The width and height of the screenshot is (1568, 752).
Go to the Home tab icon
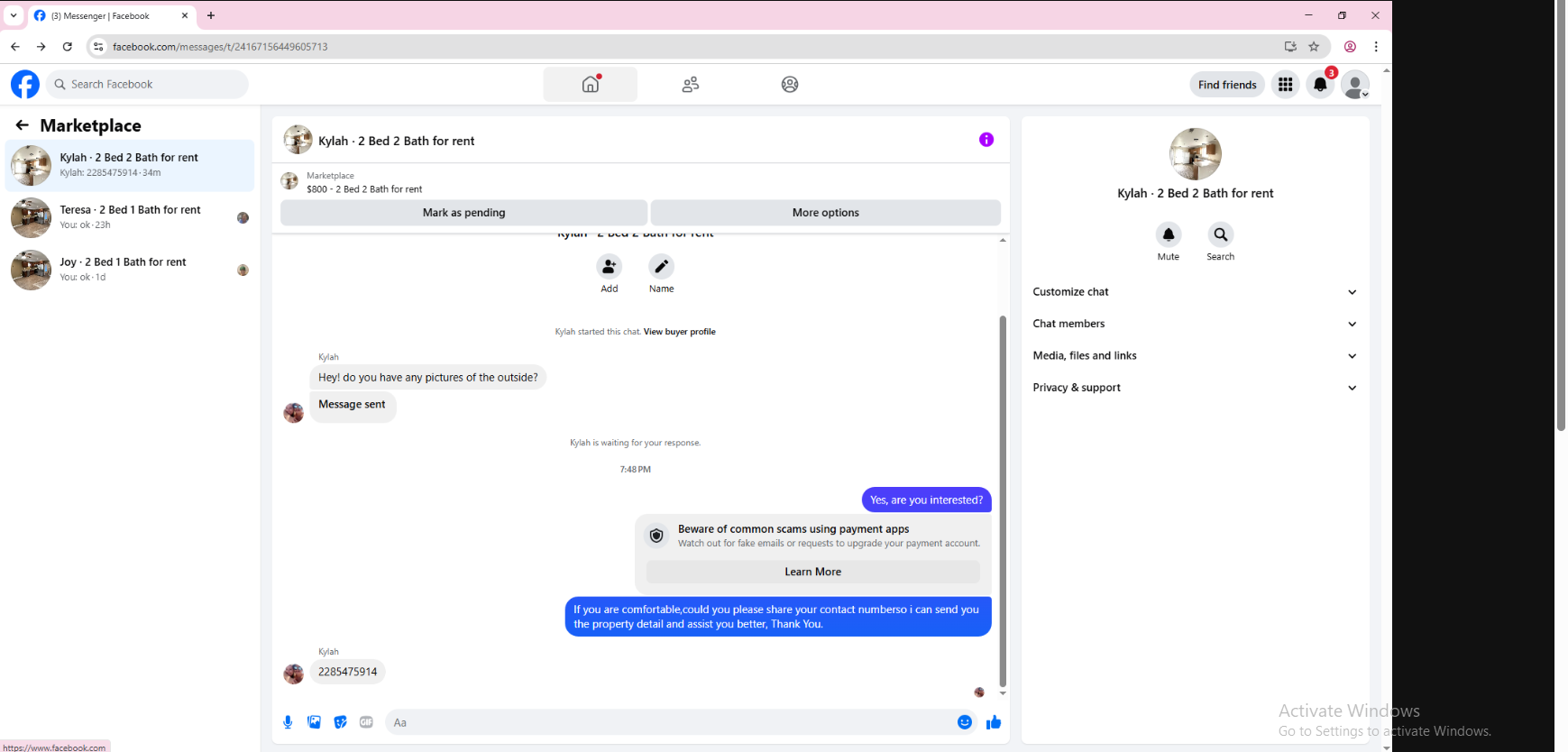point(591,84)
